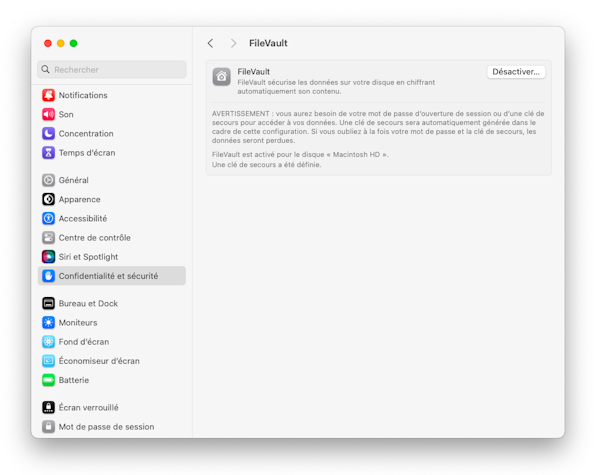Open Bureau et Dock settings
Screen dimensions: 608x475
(x=112, y=303)
